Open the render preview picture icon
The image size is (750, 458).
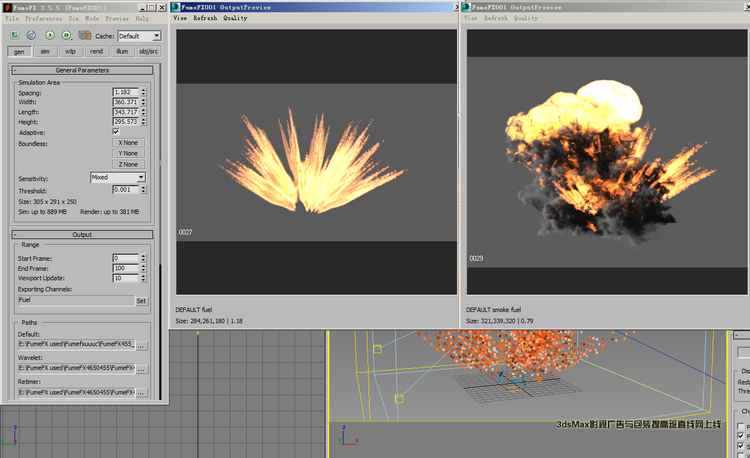pos(15,35)
